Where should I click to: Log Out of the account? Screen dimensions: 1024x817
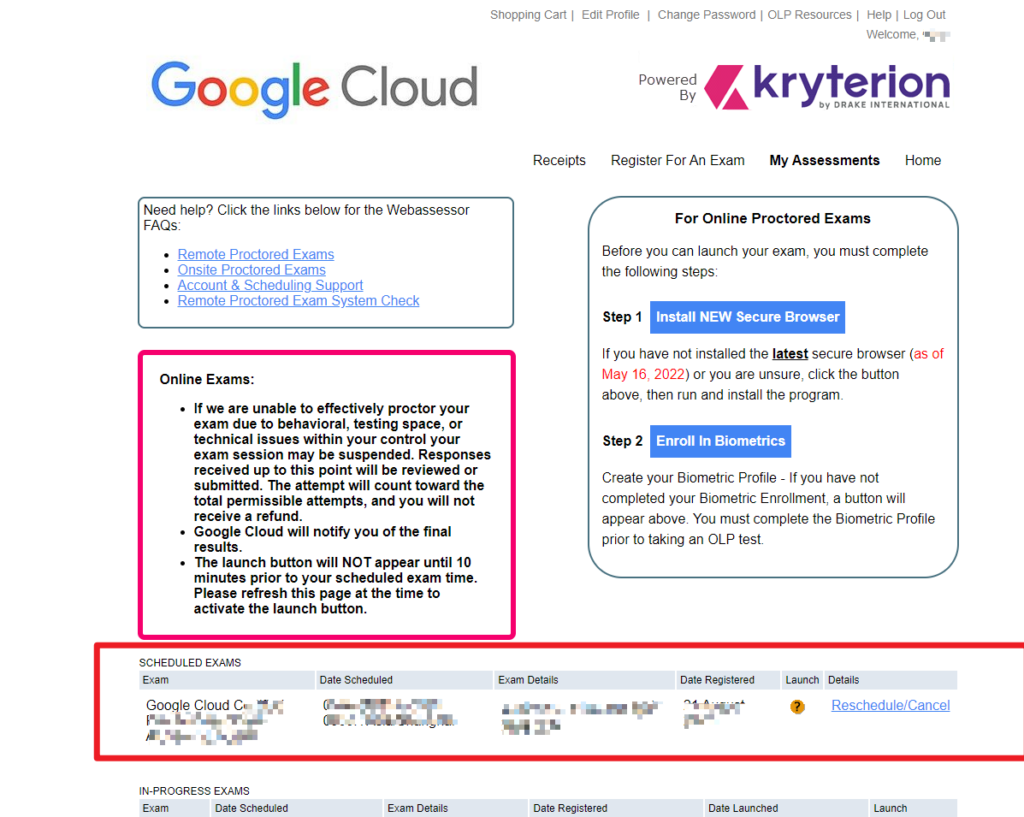924,15
